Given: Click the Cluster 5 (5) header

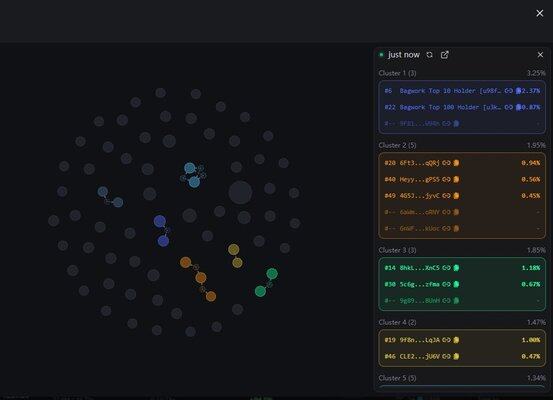Looking at the screenshot, I should [397, 378].
